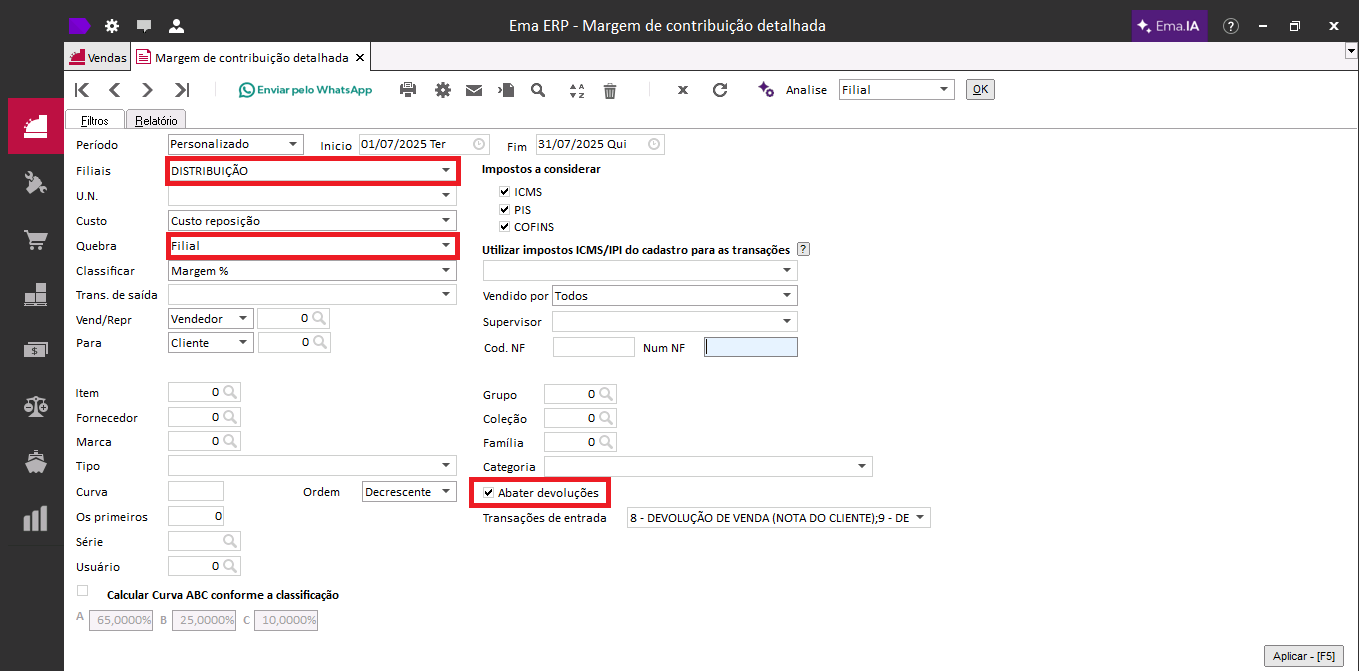Click the magnifier search toolbar icon
Screen dimensions: 1359x671
point(538,90)
